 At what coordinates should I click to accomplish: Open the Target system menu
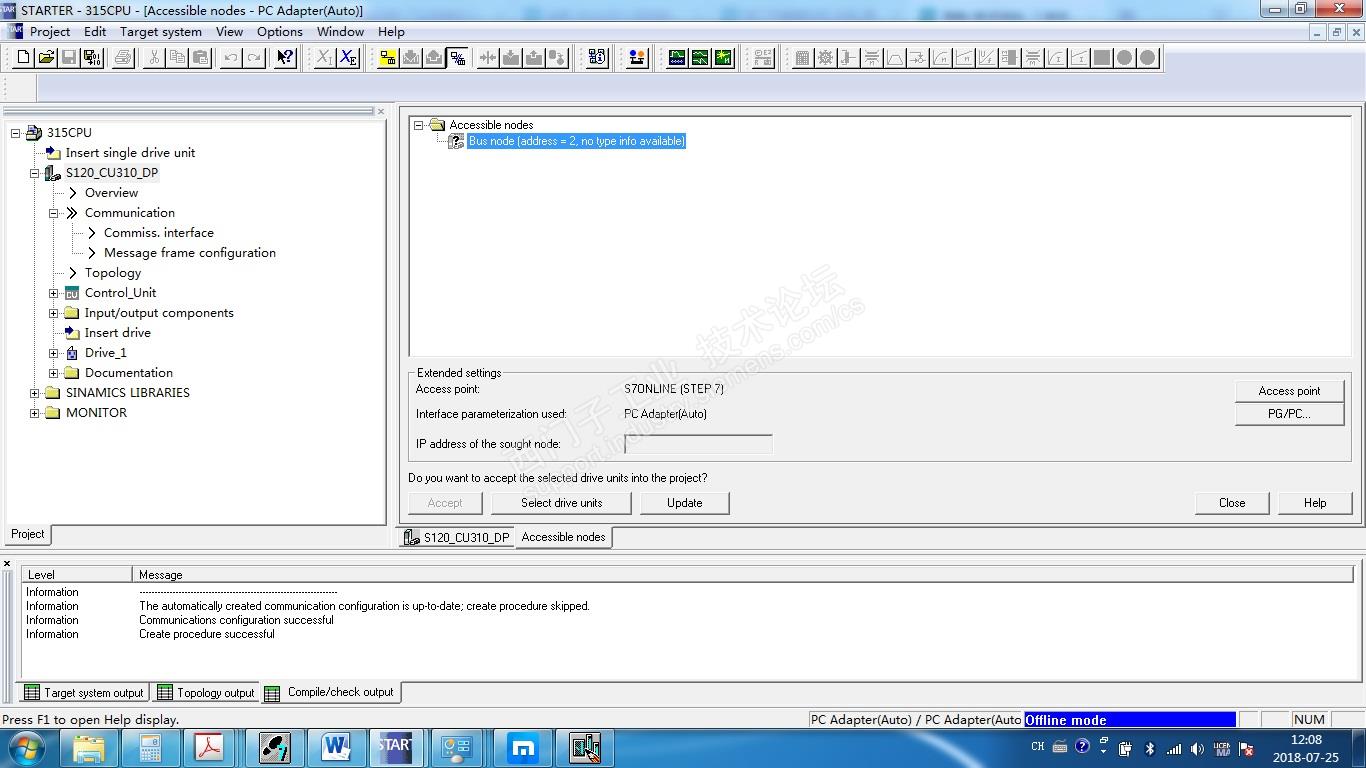161,32
